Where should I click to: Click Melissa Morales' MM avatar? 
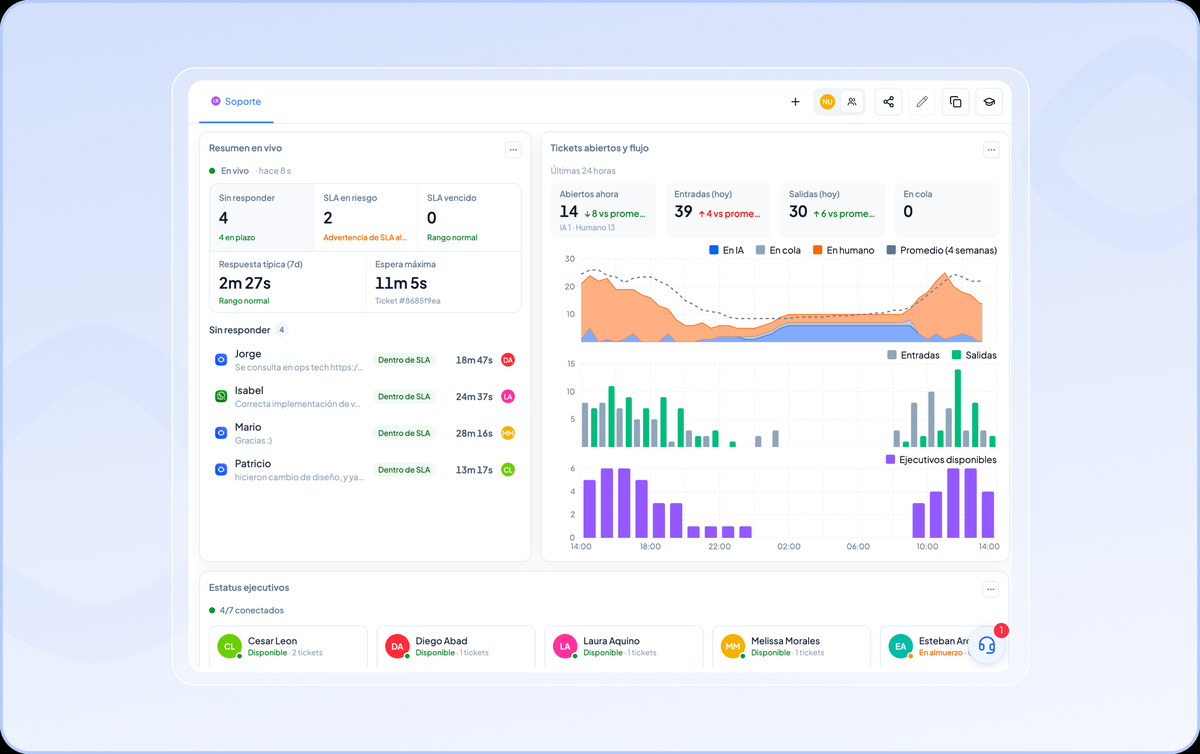pos(733,646)
